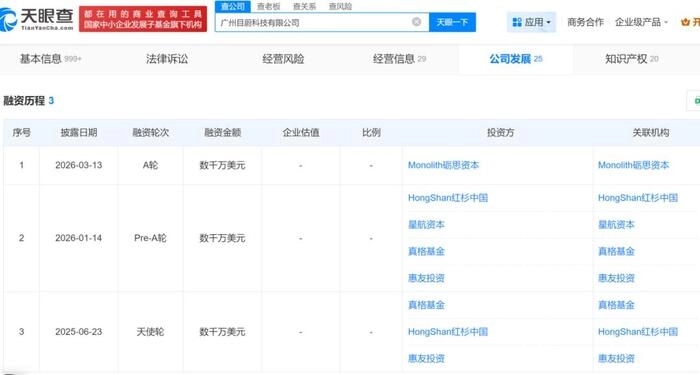Image resolution: width=700 pixels, height=375 pixels.
Task: Click the green export icon beside 融资历程
Action: click(696, 101)
